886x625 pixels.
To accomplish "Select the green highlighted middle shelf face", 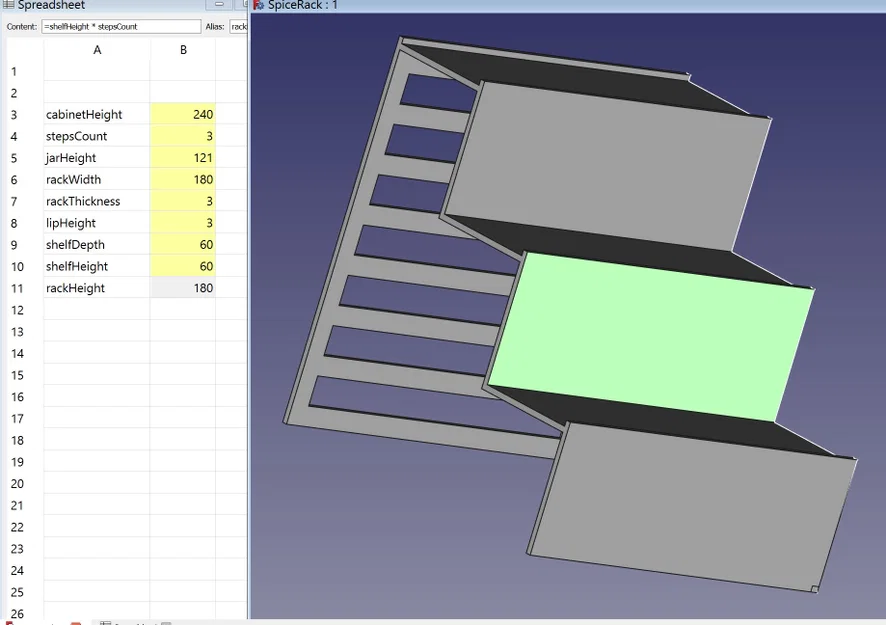I will [651, 337].
